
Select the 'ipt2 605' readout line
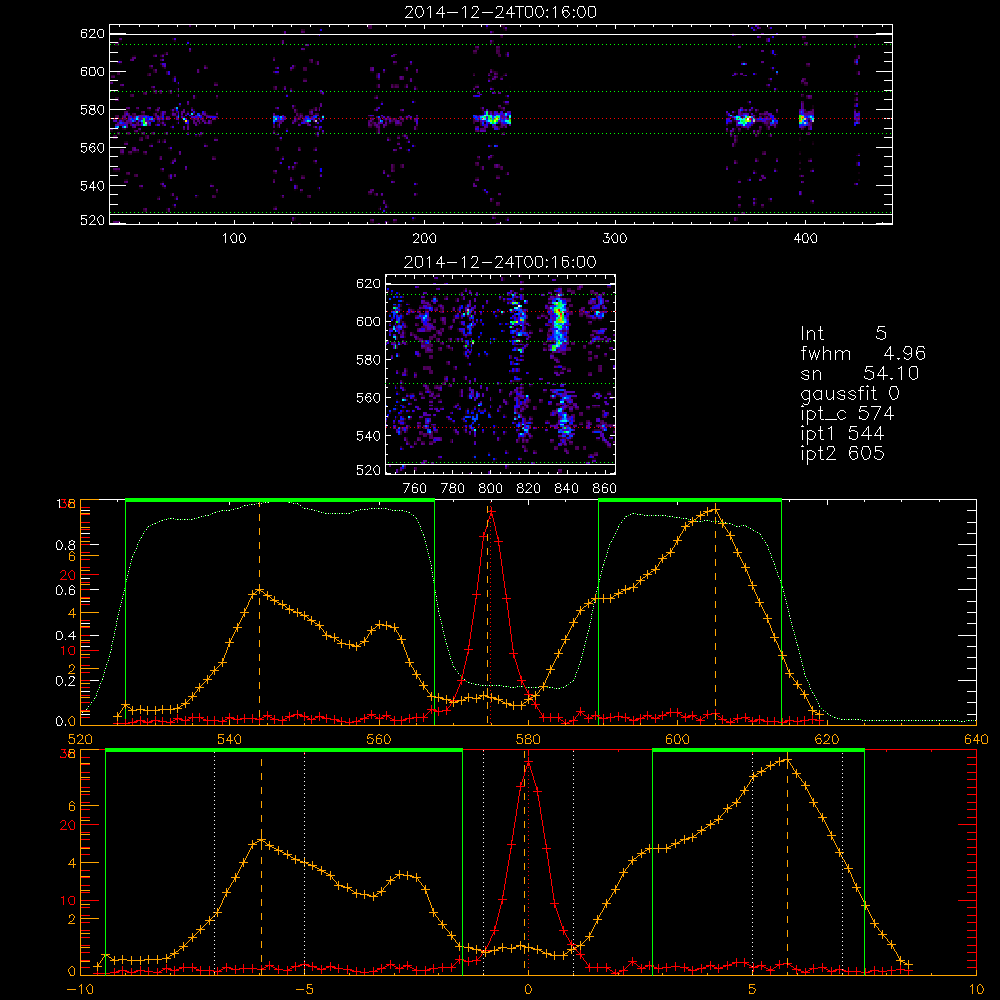click(x=842, y=453)
